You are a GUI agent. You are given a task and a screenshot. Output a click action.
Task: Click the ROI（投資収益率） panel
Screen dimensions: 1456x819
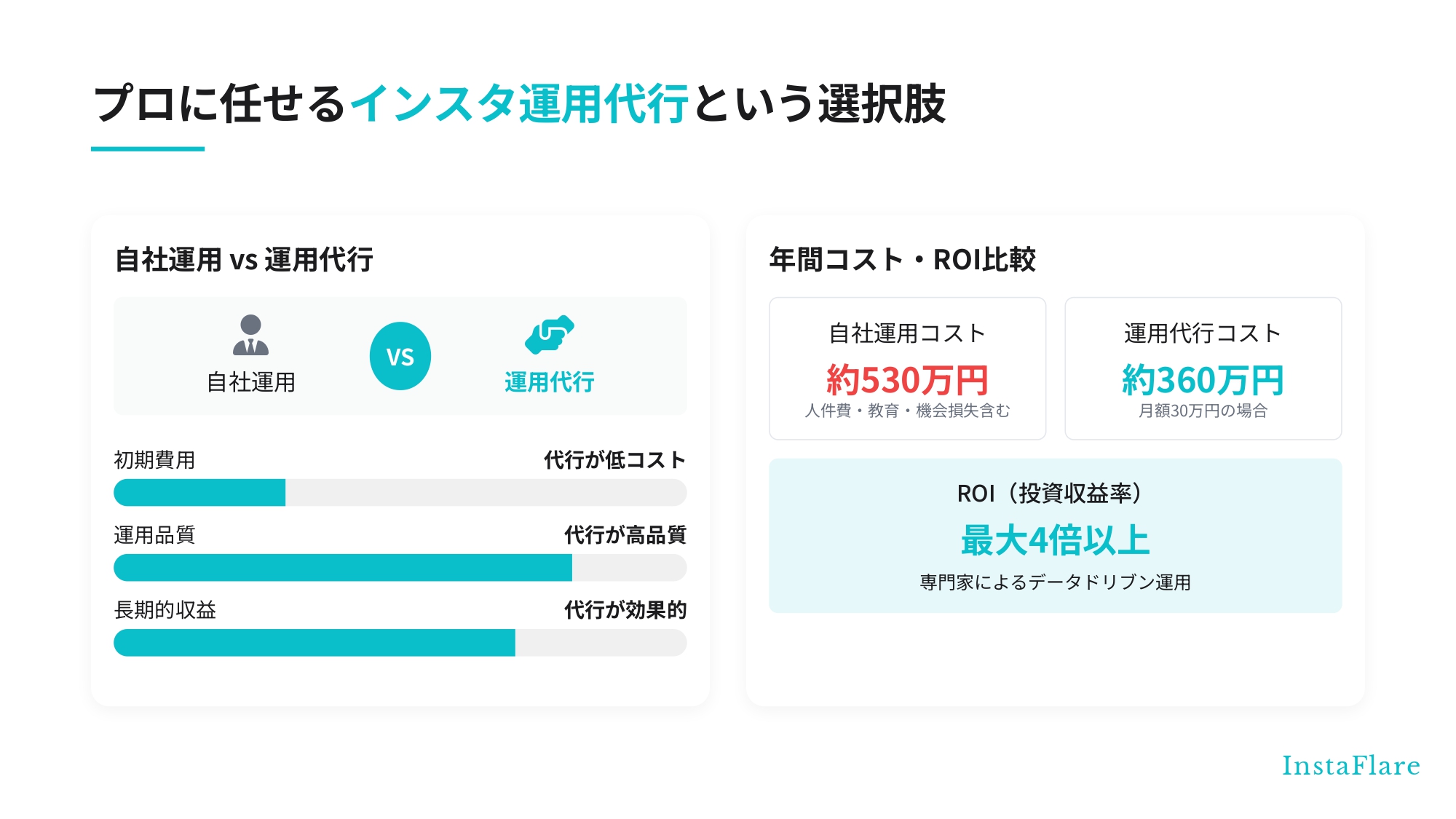(1055, 535)
